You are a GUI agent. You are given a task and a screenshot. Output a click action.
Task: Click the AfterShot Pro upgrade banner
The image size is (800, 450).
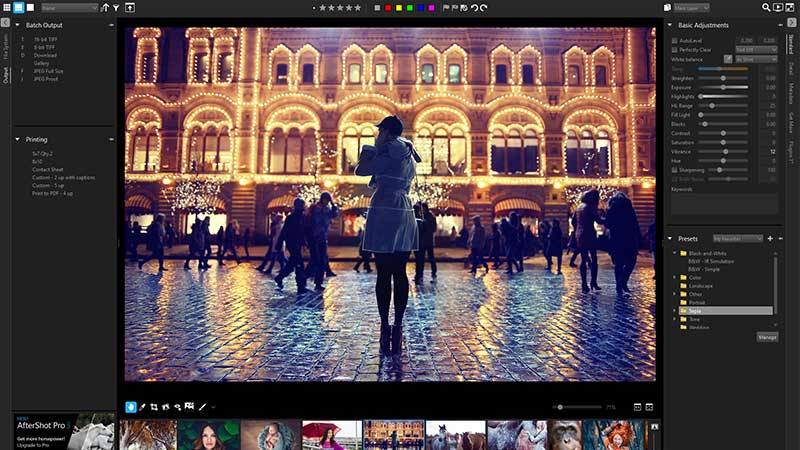(64, 431)
